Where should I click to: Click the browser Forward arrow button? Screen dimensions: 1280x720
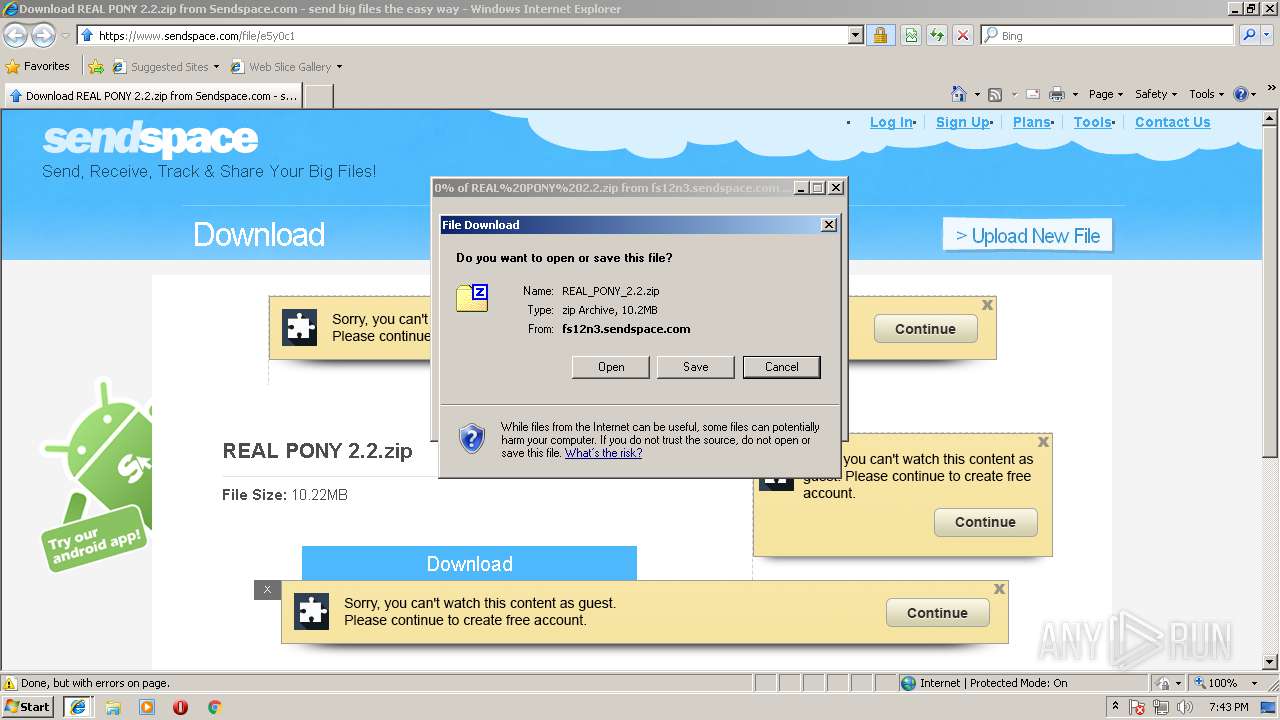coord(43,36)
